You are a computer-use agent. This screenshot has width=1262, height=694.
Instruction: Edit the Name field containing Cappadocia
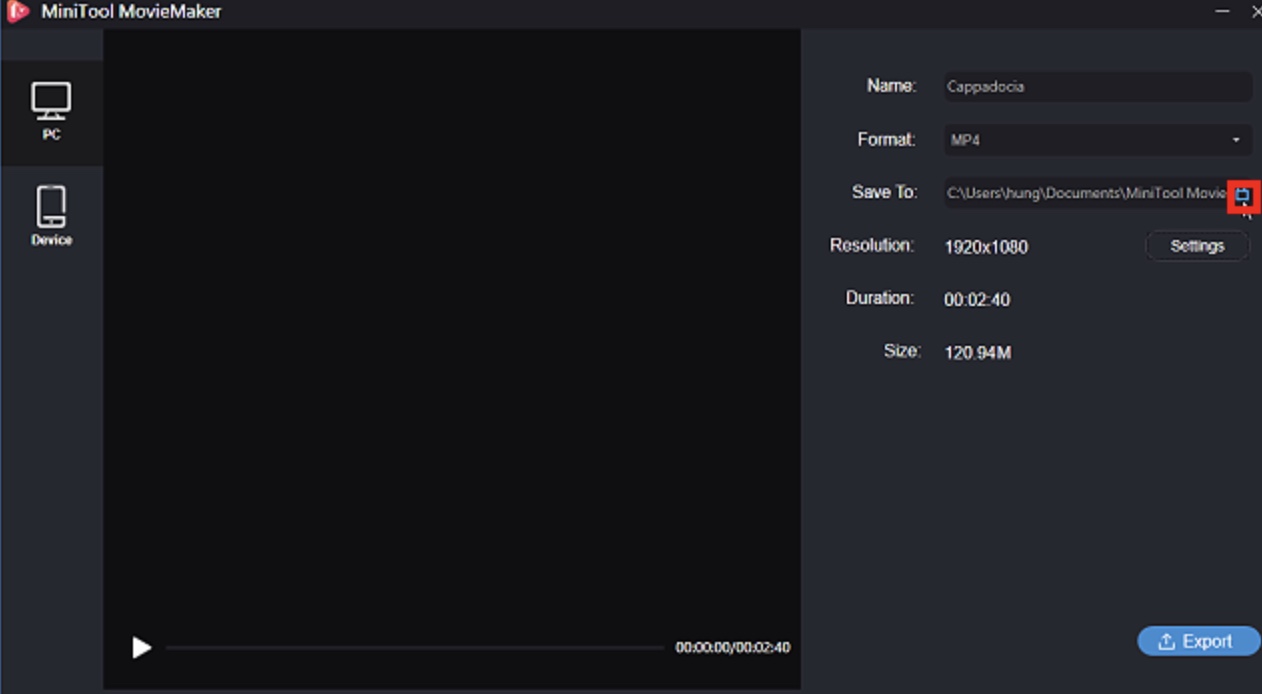1097,86
